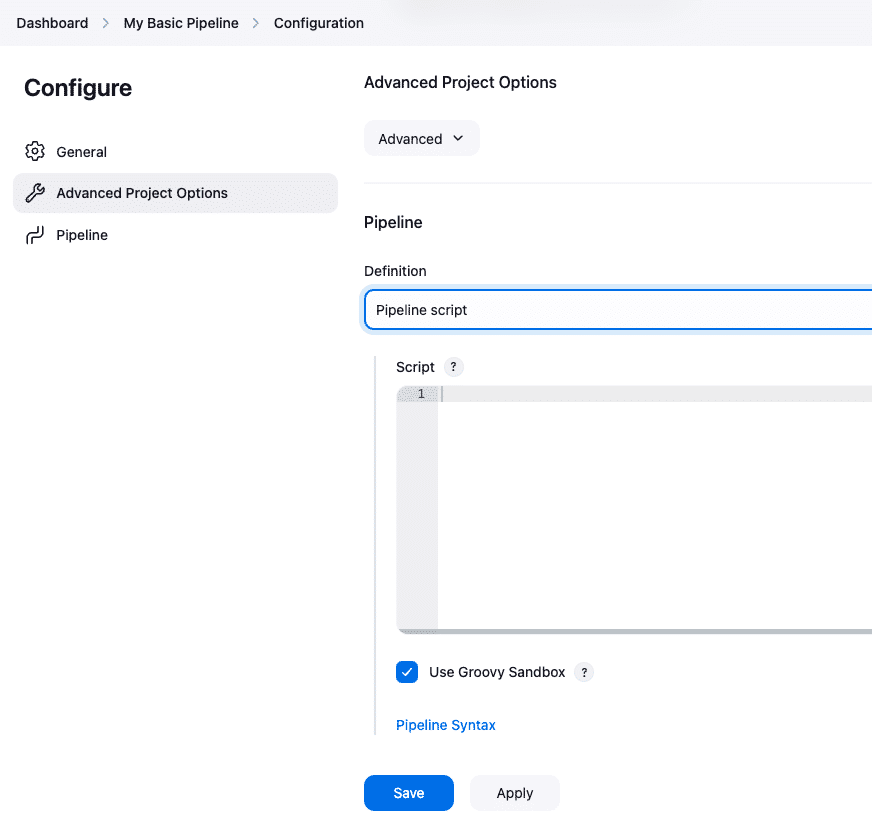Image resolution: width=872 pixels, height=835 pixels.
Task: Uncheck the Use Groovy Sandbox checkbox
Action: coord(407,672)
